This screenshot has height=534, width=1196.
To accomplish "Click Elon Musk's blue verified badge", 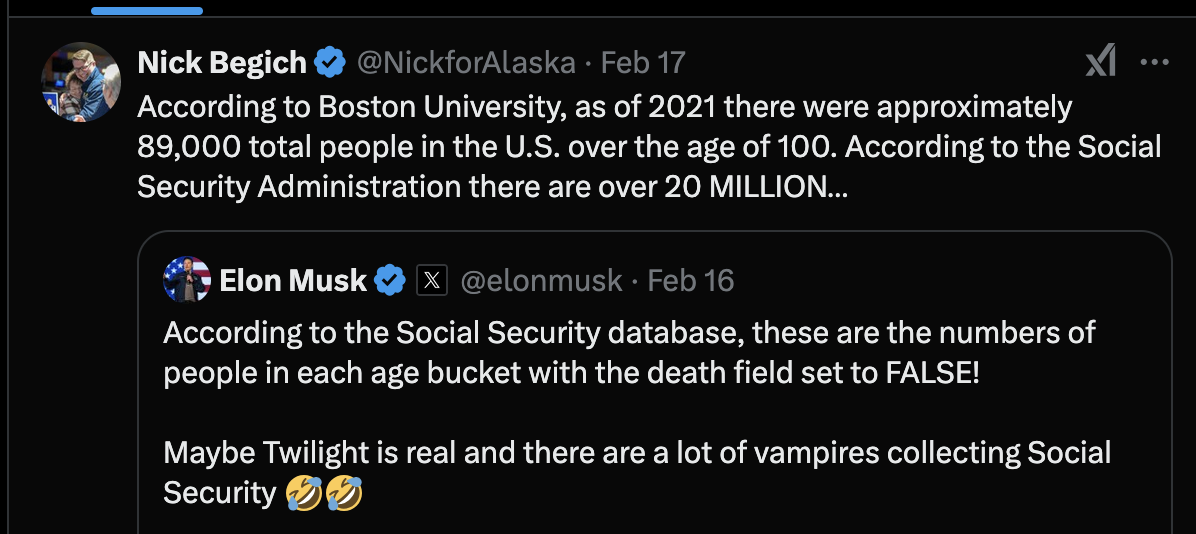I will pos(390,281).
